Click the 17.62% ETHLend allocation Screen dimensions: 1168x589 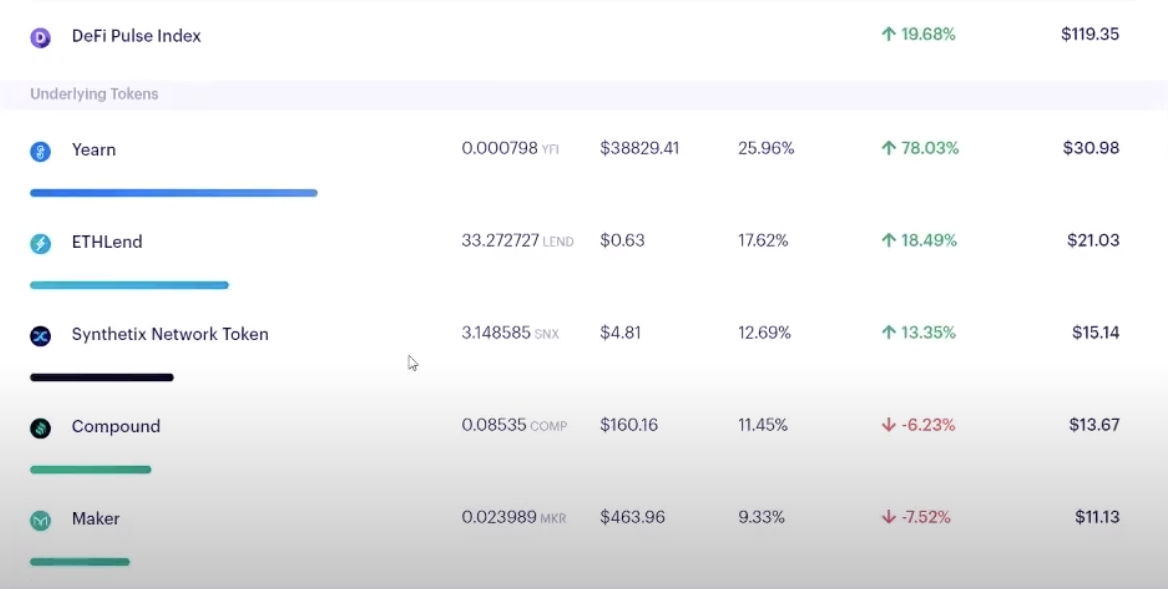click(x=764, y=241)
